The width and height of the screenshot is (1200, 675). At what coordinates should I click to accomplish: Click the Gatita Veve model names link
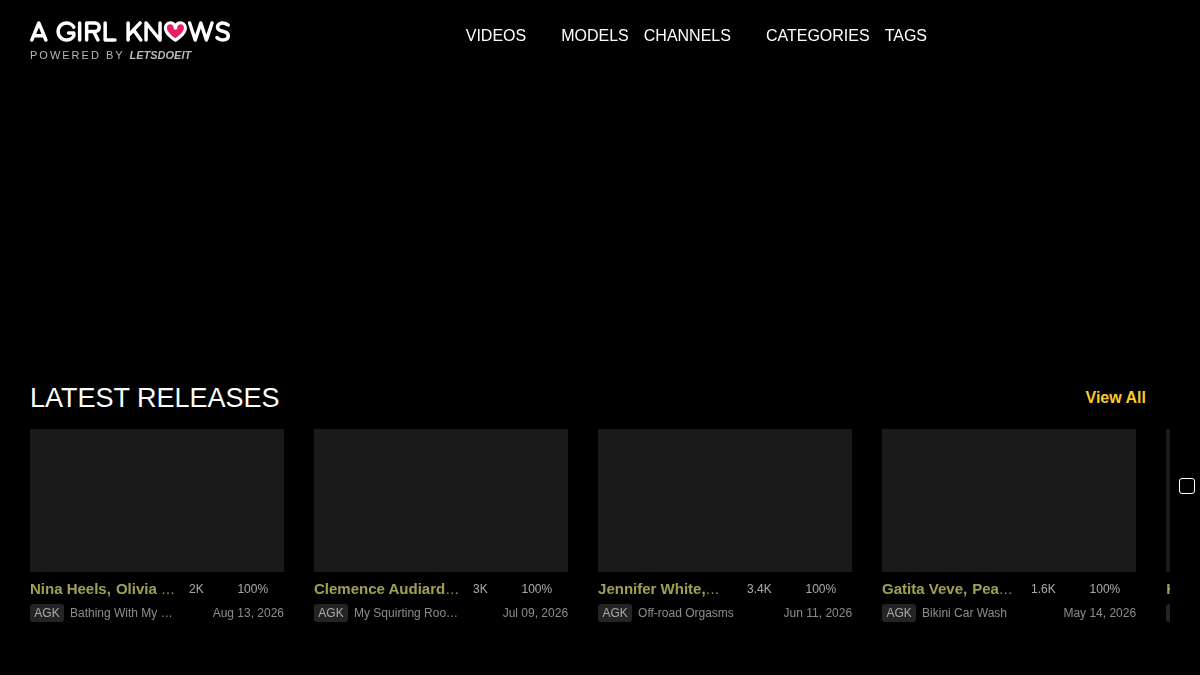947,589
